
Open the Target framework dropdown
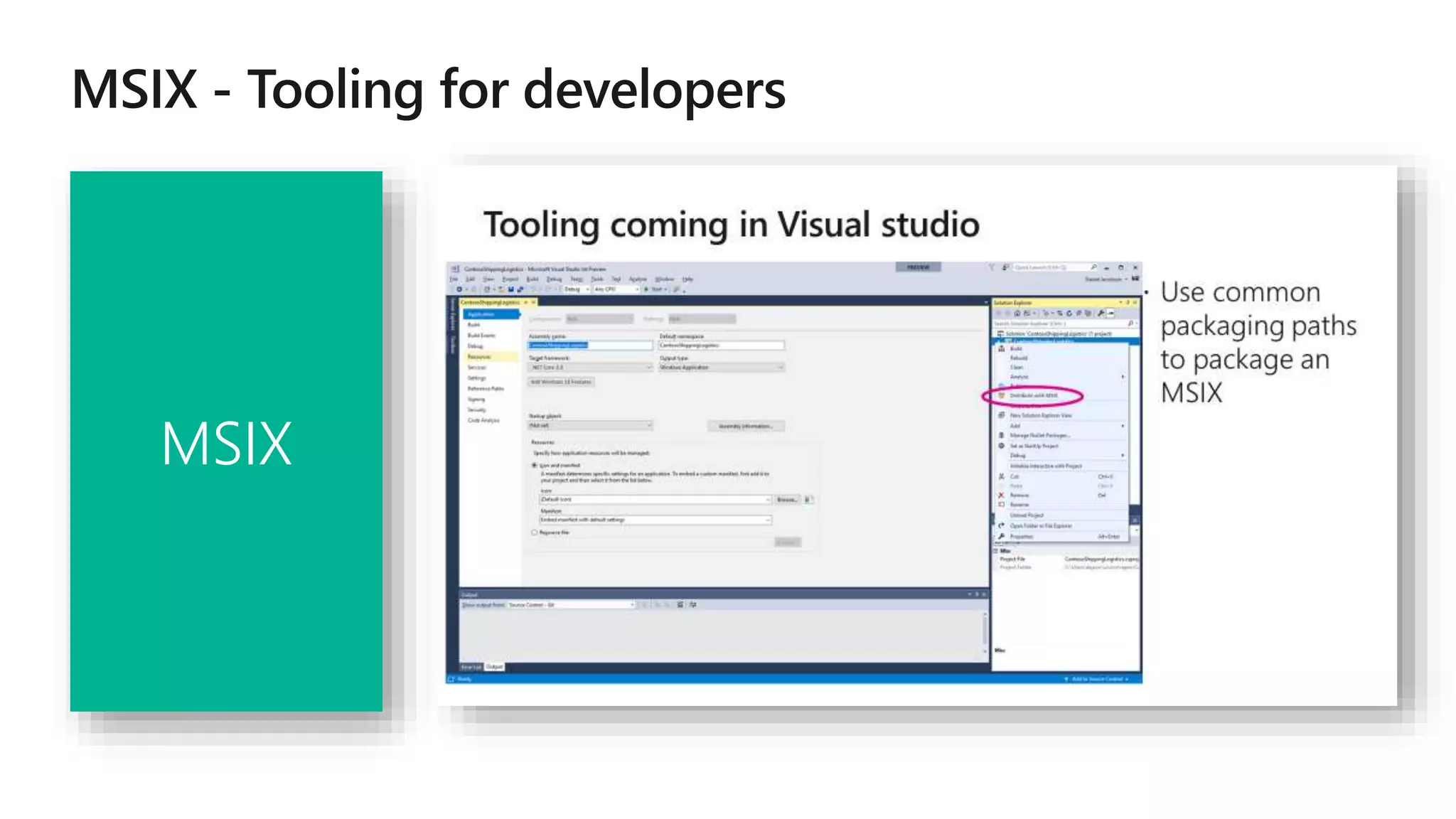click(x=590, y=368)
